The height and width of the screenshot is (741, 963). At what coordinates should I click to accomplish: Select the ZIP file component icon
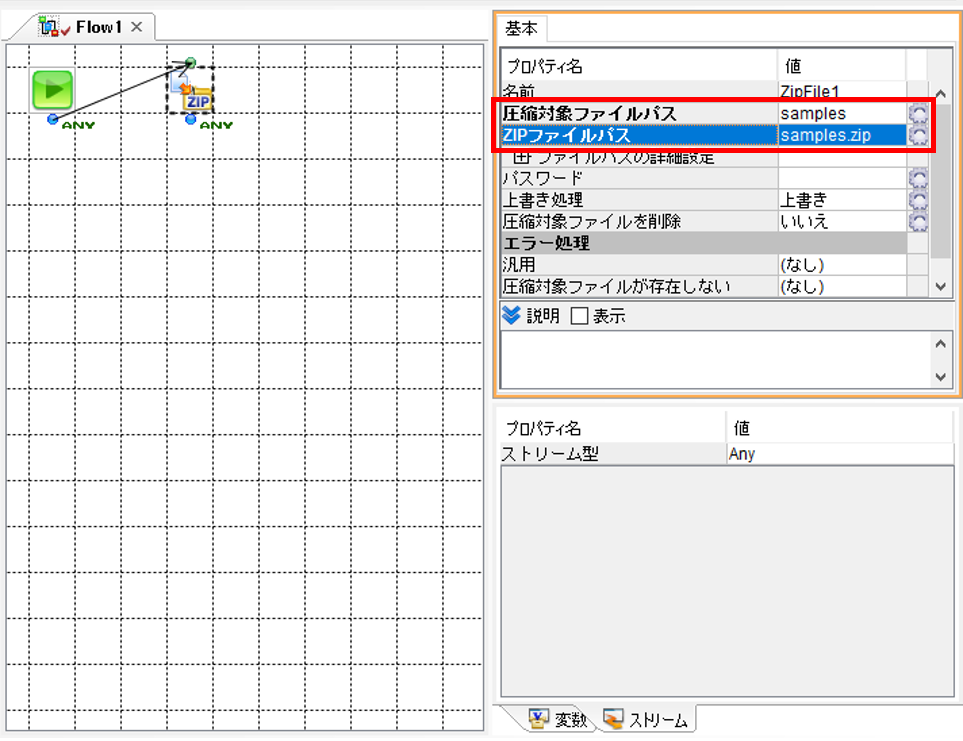(x=191, y=91)
